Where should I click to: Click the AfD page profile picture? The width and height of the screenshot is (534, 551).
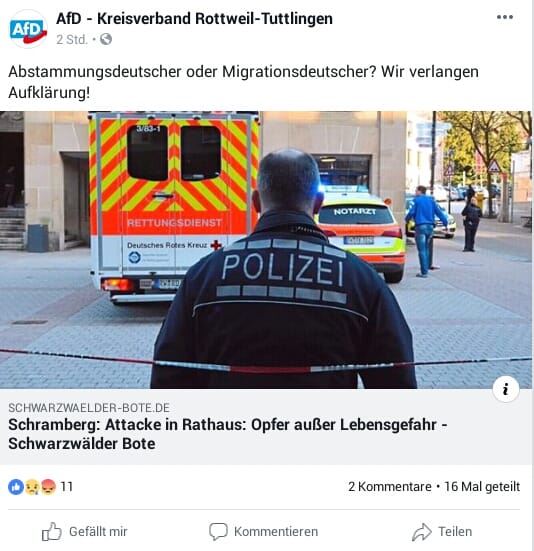point(28,29)
